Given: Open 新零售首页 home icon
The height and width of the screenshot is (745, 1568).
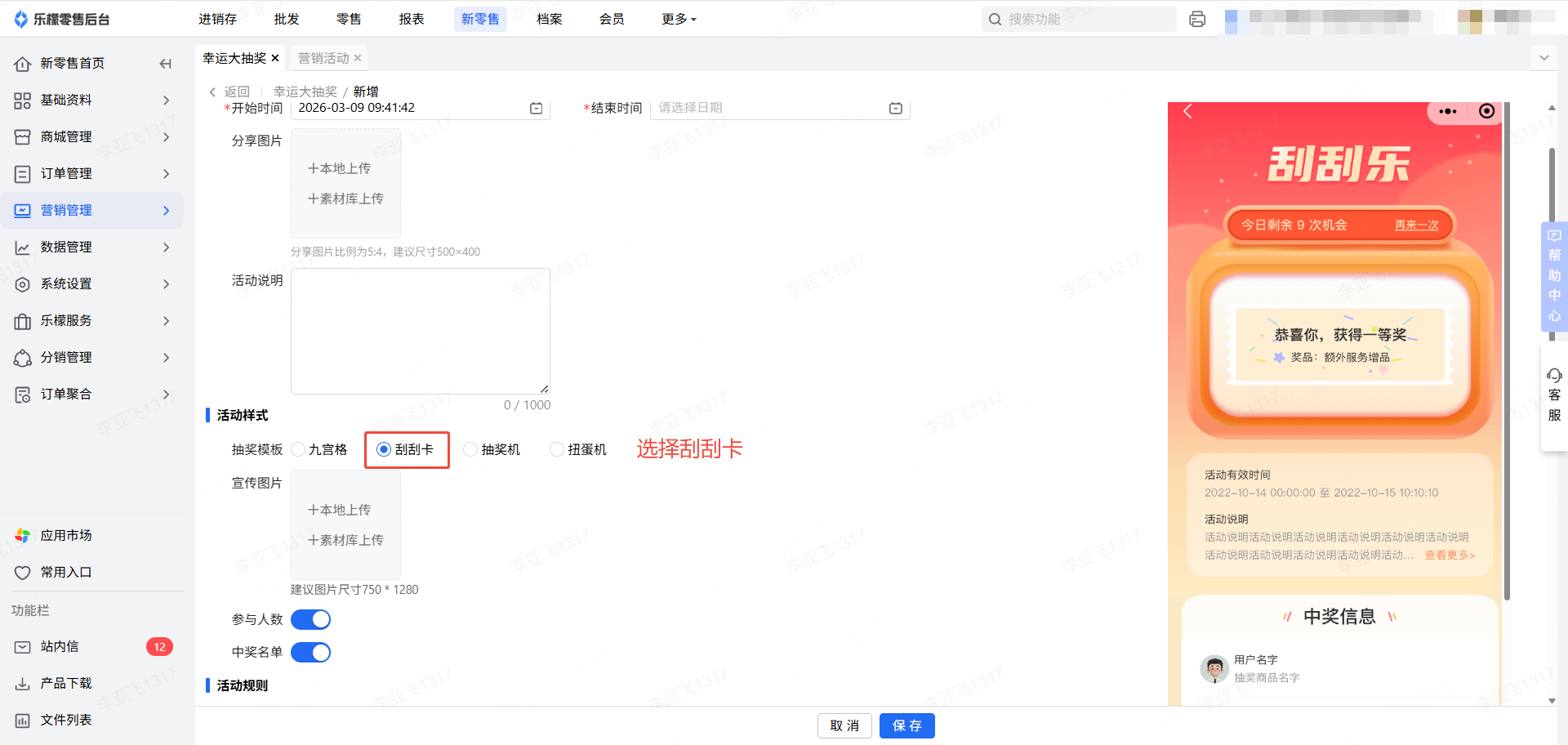Looking at the screenshot, I should click(22, 64).
